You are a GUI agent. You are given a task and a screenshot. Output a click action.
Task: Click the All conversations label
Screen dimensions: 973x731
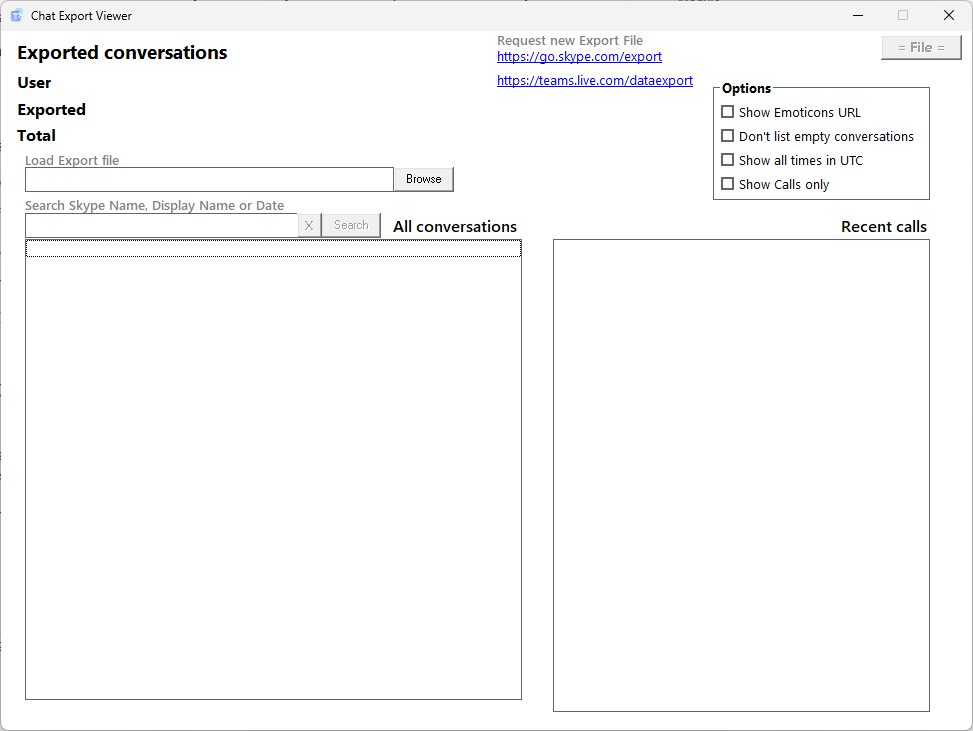[x=455, y=226]
